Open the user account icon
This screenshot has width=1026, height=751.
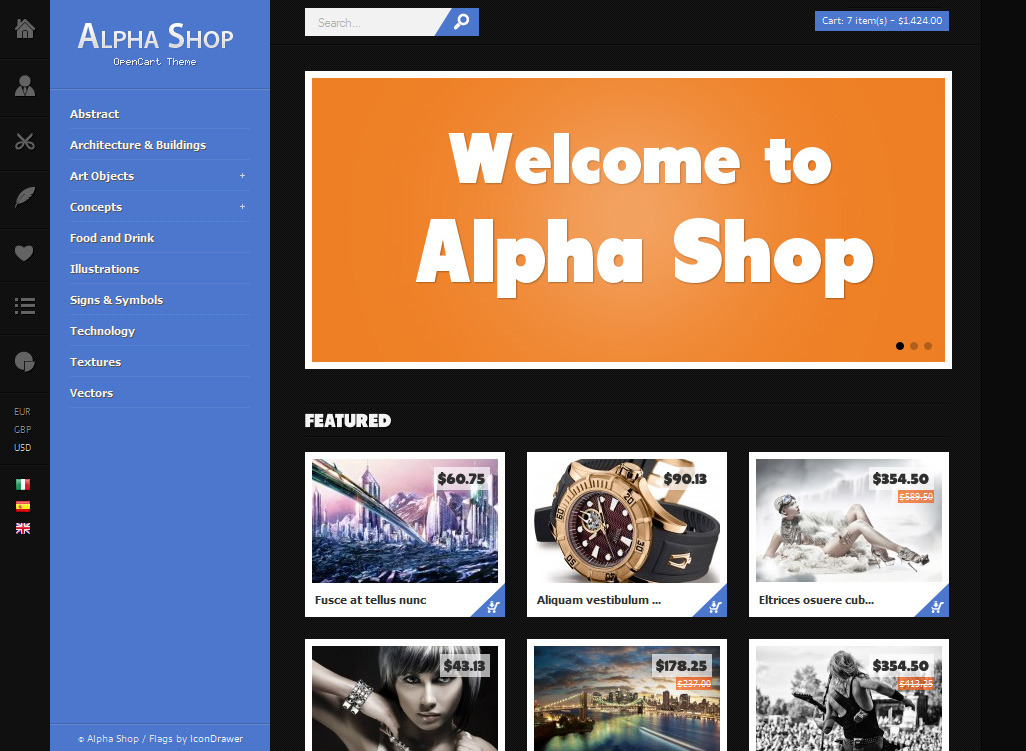[25, 86]
